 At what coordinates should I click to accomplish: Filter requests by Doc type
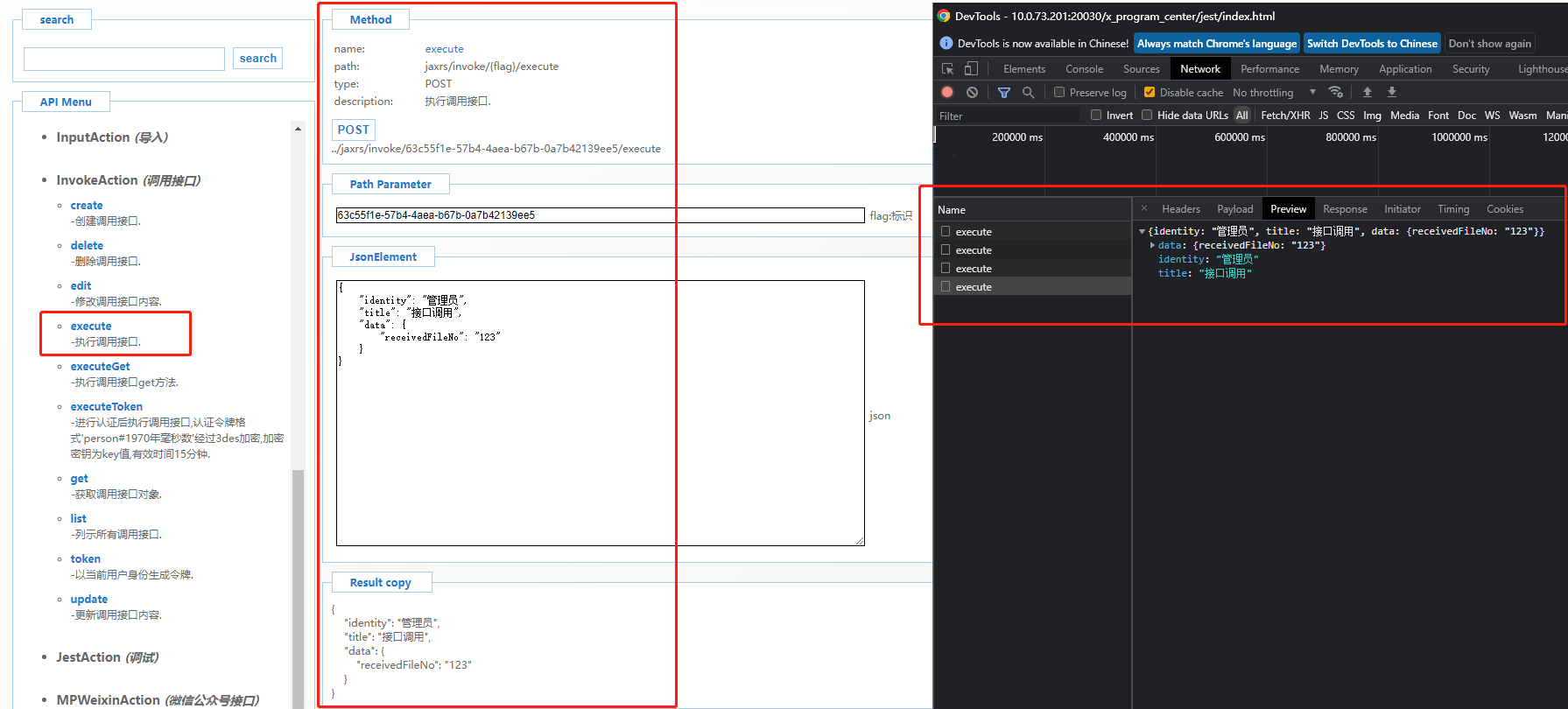tap(1466, 116)
